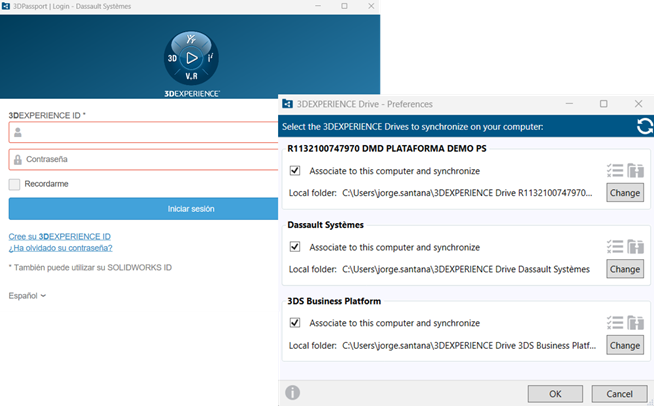The height and width of the screenshot is (406, 654).
Task: Click folder icon for DMD PLATAFORMA DEMO PS
Action: [x=635, y=171]
